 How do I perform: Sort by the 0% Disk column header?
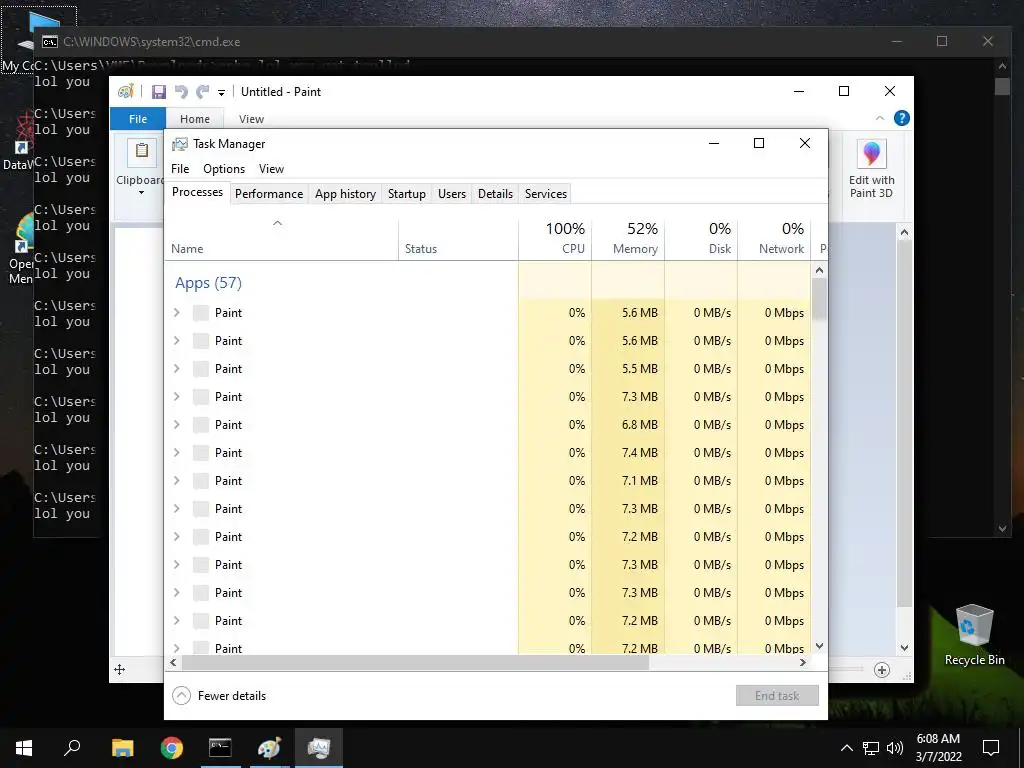701,239
